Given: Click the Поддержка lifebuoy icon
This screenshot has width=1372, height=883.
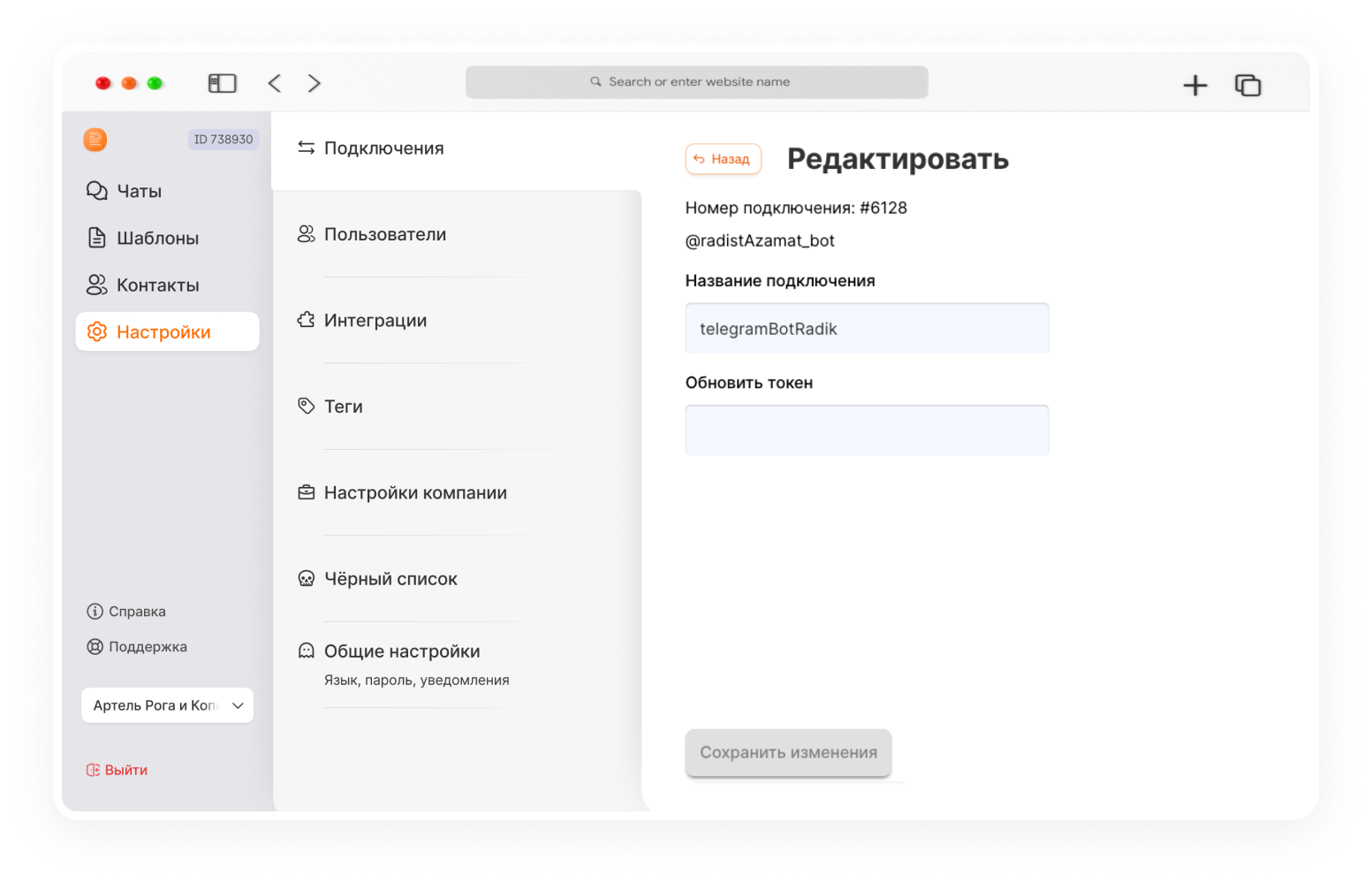Looking at the screenshot, I should pos(95,647).
